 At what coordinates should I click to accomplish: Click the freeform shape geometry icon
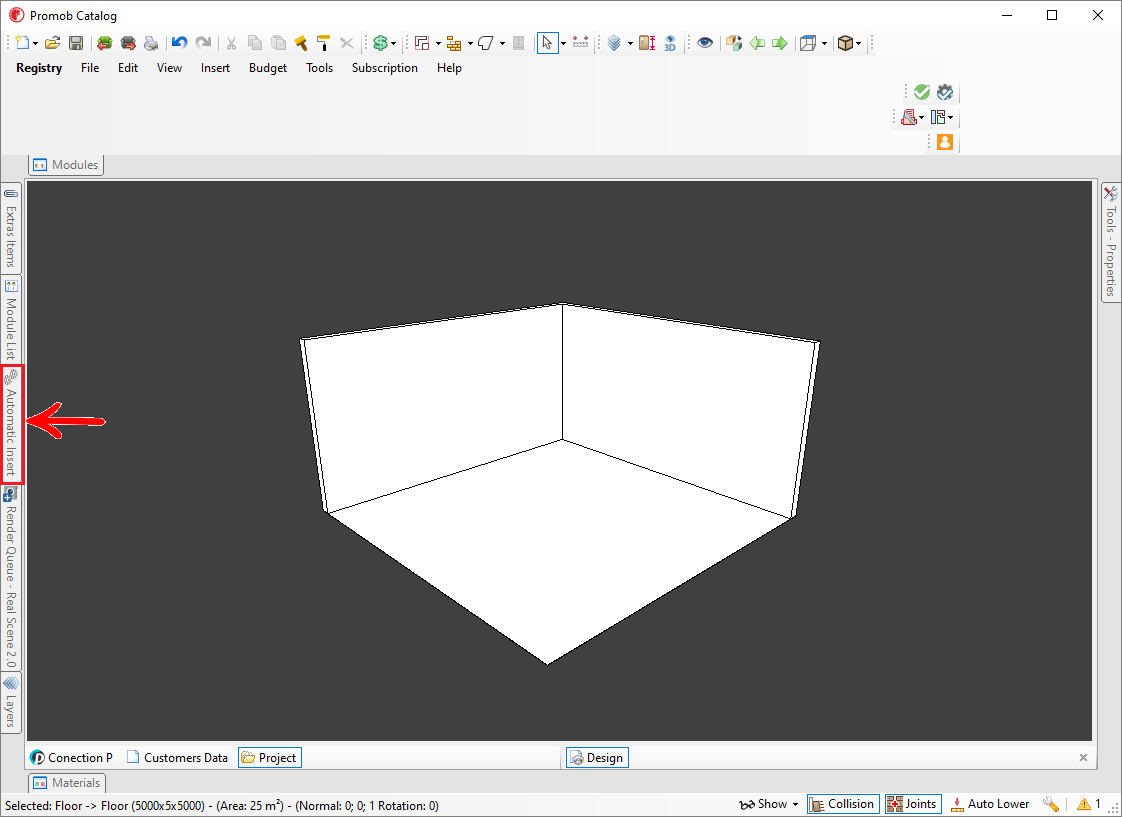pos(486,43)
